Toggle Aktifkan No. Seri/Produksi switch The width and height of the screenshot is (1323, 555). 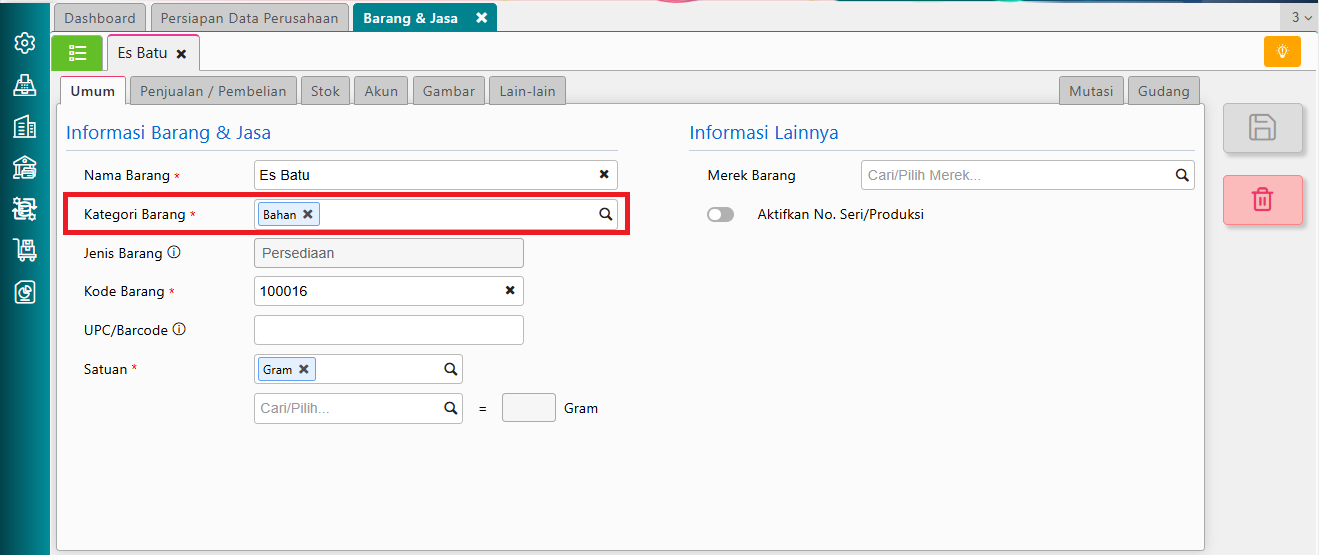(x=720, y=214)
